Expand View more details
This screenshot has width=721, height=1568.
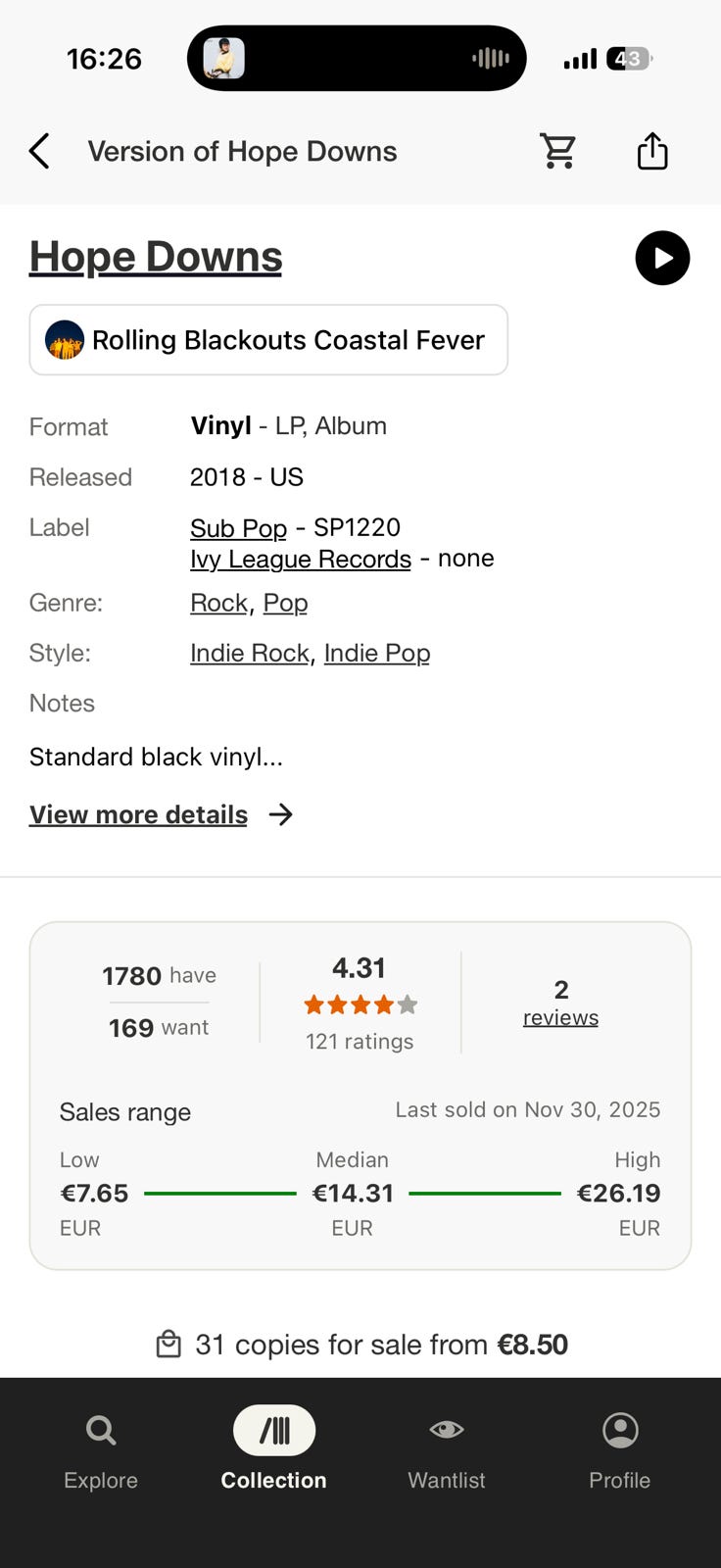click(x=138, y=814)
